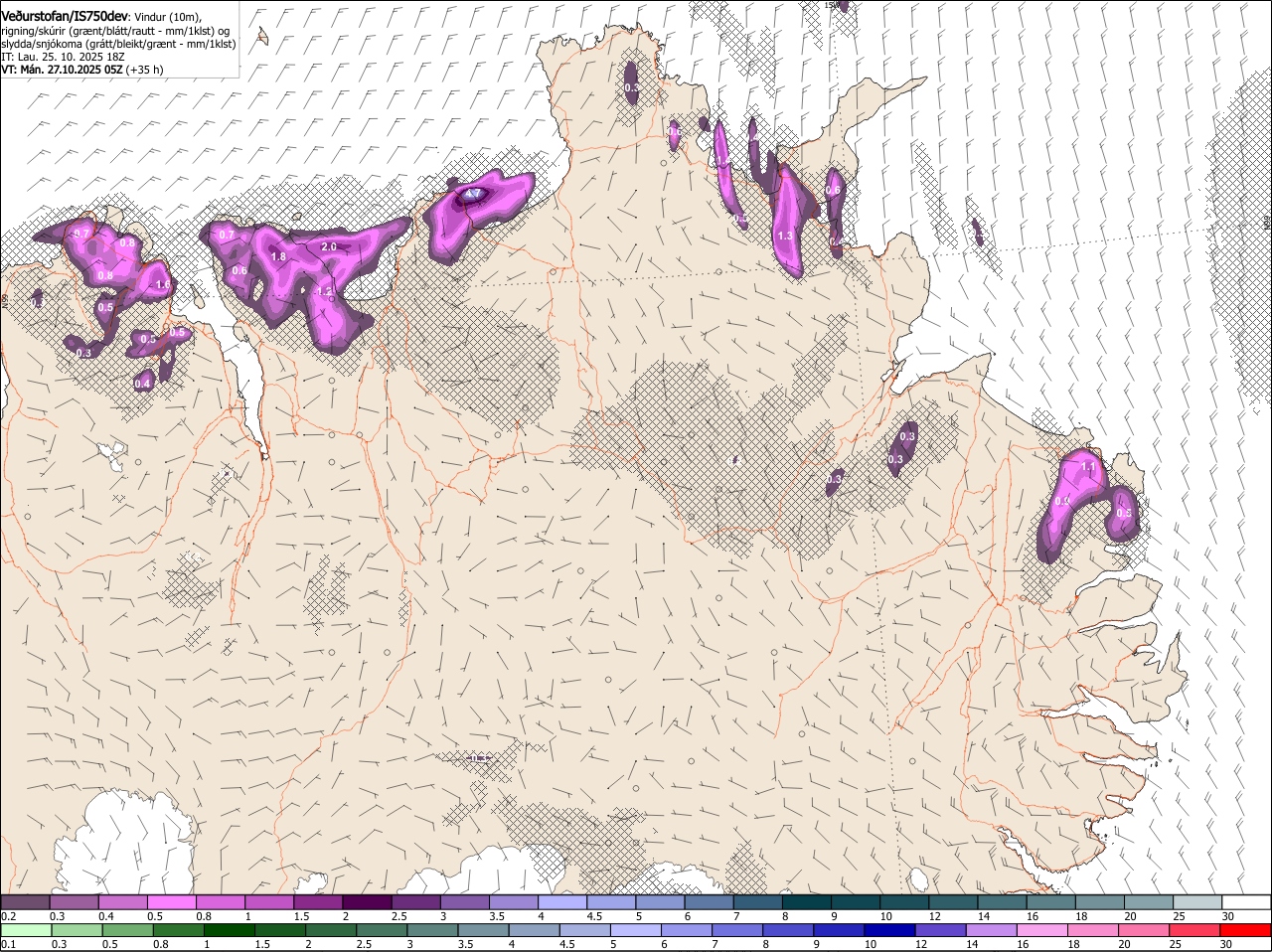Click the rain scale swatch labelled 6
Screen dimensions: 1272x952
(687, 930)
